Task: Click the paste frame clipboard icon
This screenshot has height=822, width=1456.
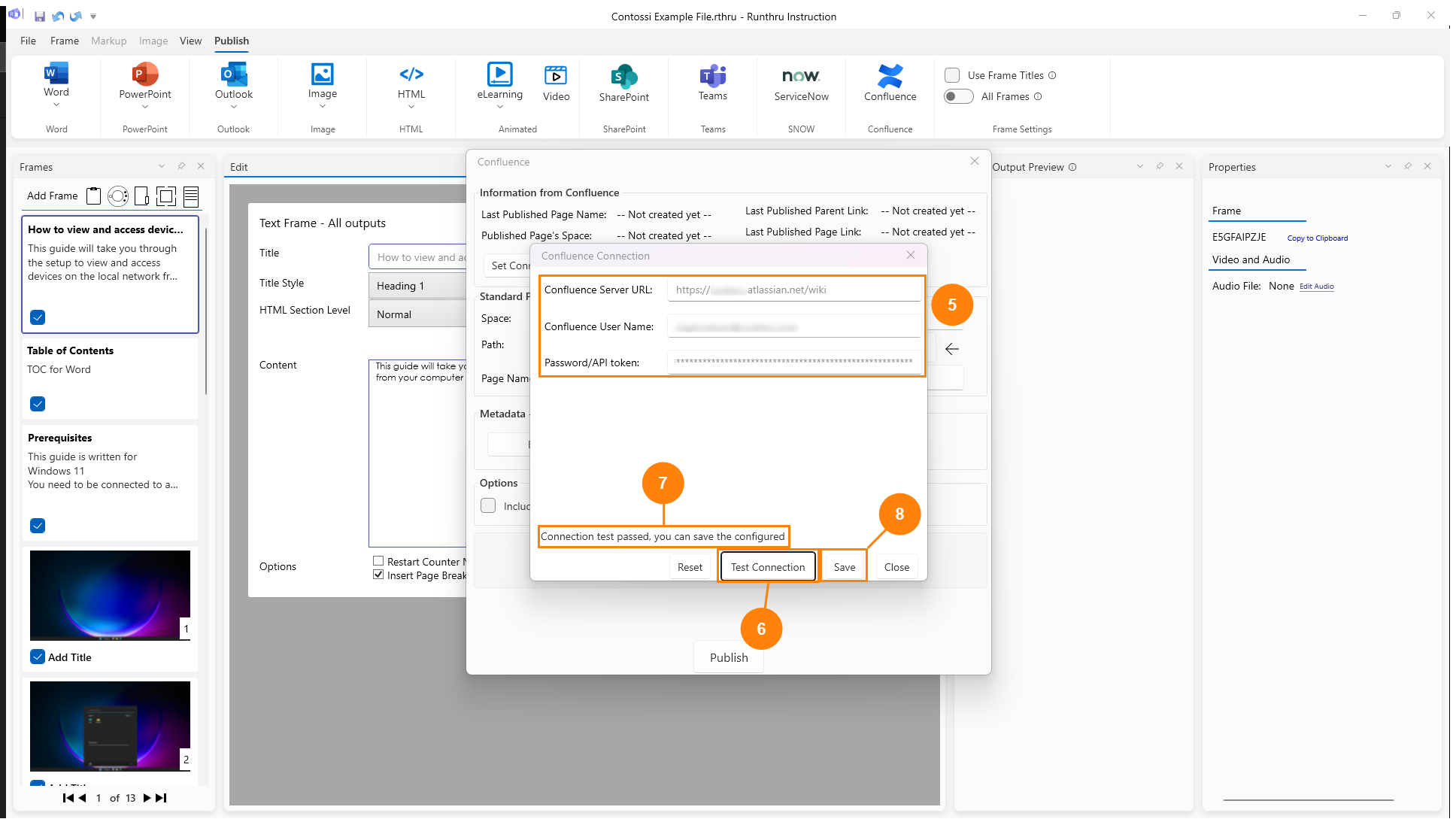Action: point(93,196)
